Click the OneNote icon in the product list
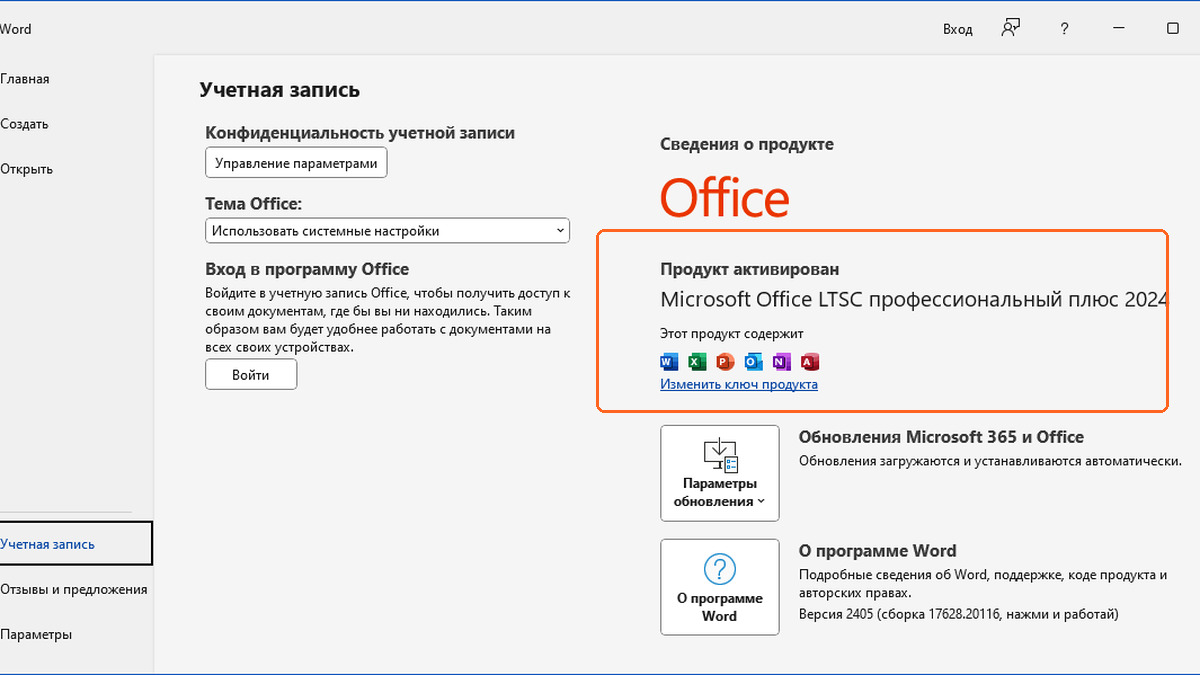This screenshot has height=675, width=1200. point(781,362)
